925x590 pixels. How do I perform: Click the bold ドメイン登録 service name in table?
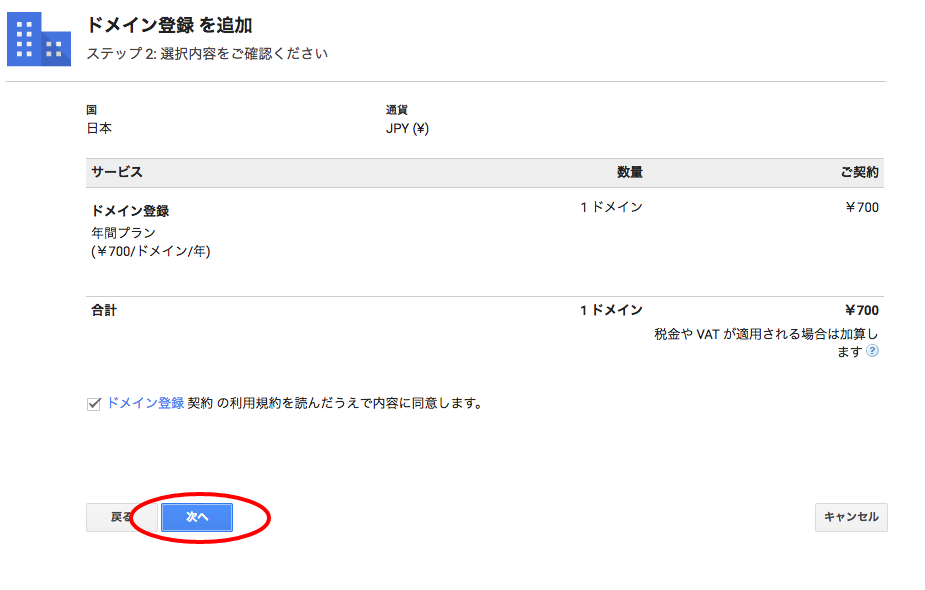130,211
